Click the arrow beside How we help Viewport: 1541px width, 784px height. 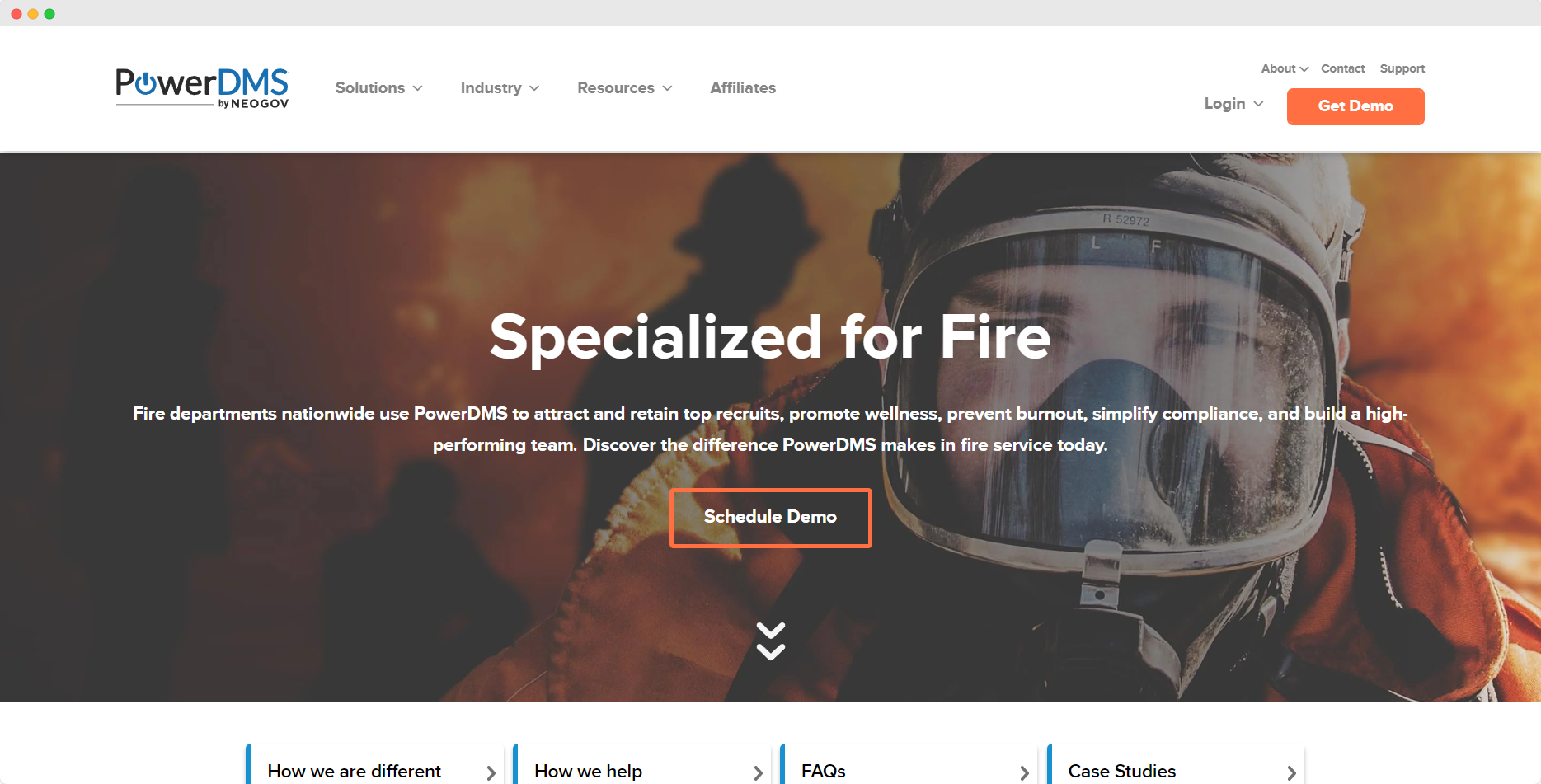[758, 772]
